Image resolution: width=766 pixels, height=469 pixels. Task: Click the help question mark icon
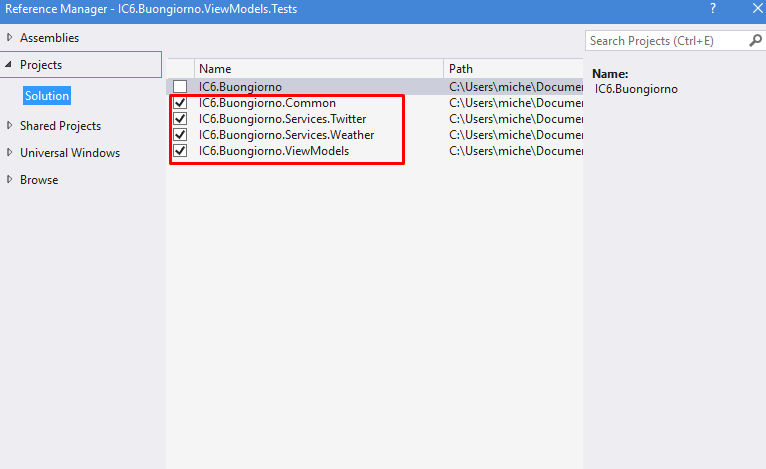713,9
